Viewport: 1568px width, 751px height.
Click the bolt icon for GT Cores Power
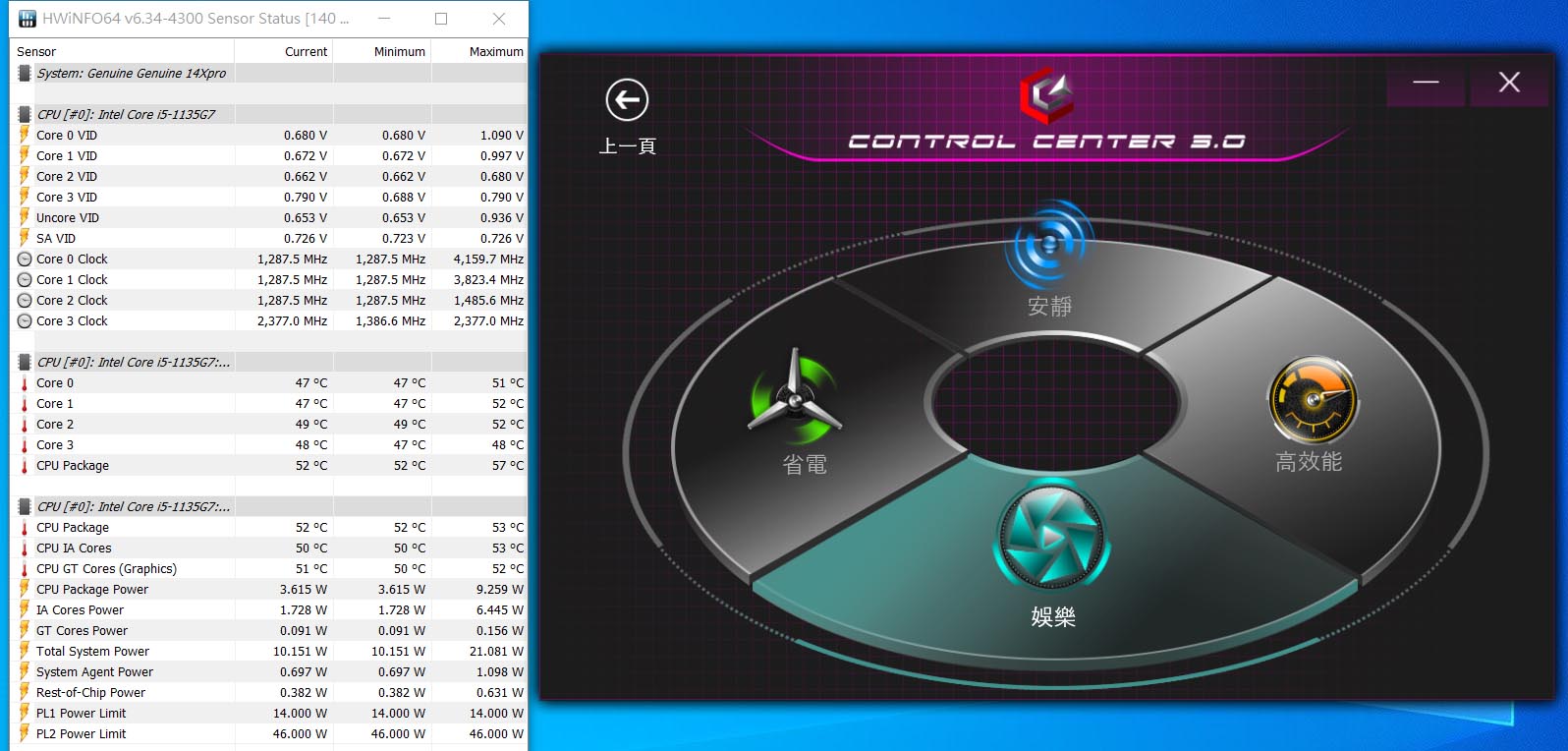(25, 630)
